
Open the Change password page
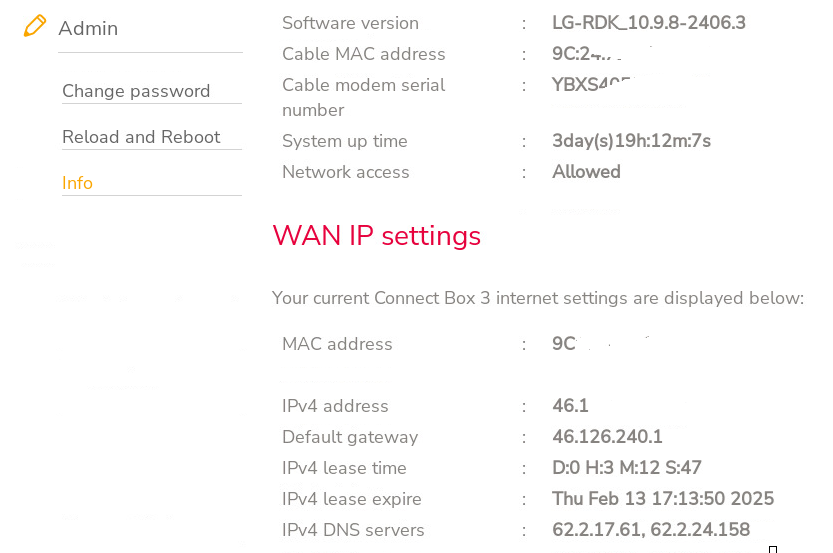[136, 91]
